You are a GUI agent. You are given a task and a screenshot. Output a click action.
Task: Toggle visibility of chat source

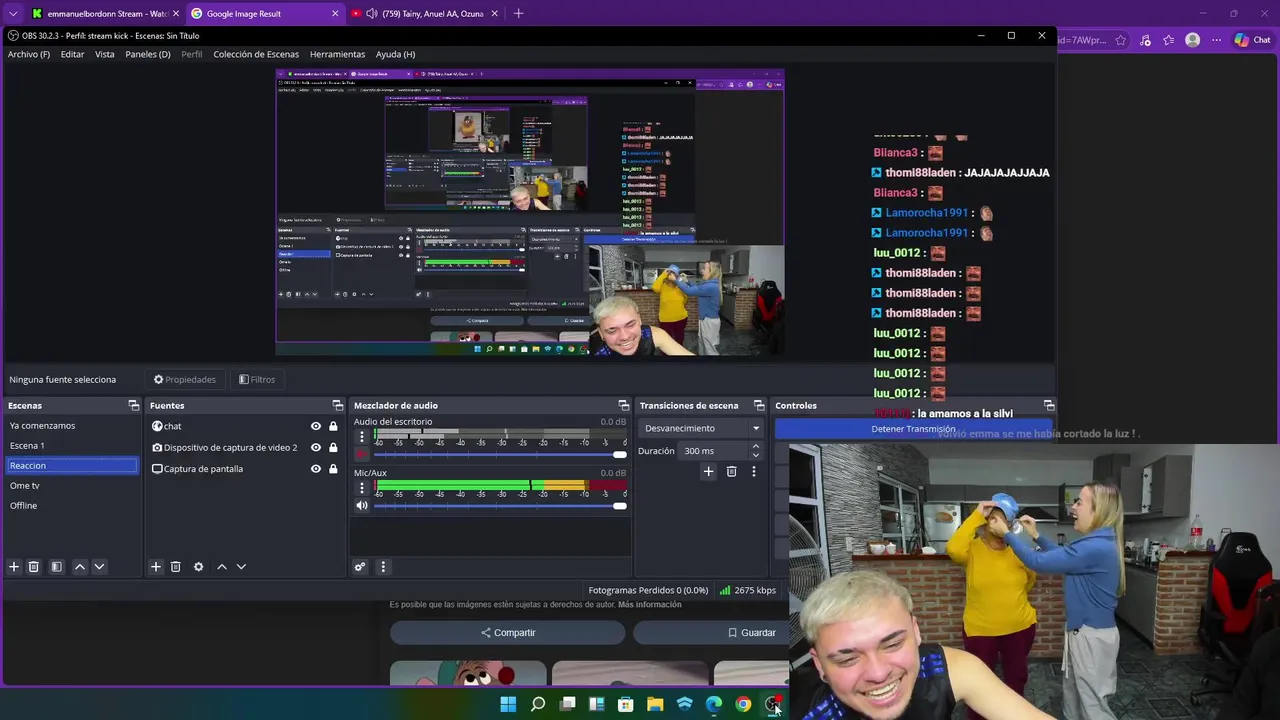(316, 426)
